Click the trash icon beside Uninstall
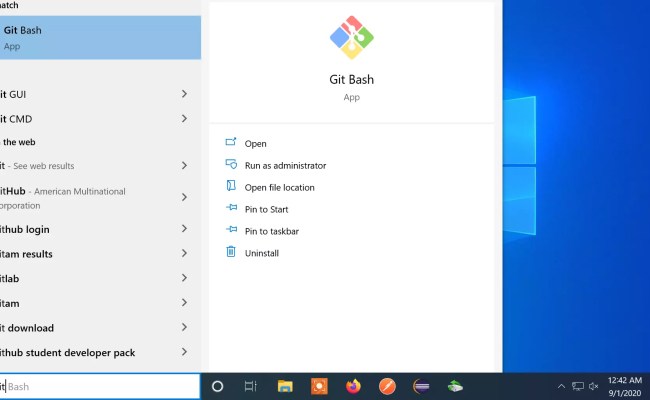The width and height of the screenshot is (650, 400). 231,251
